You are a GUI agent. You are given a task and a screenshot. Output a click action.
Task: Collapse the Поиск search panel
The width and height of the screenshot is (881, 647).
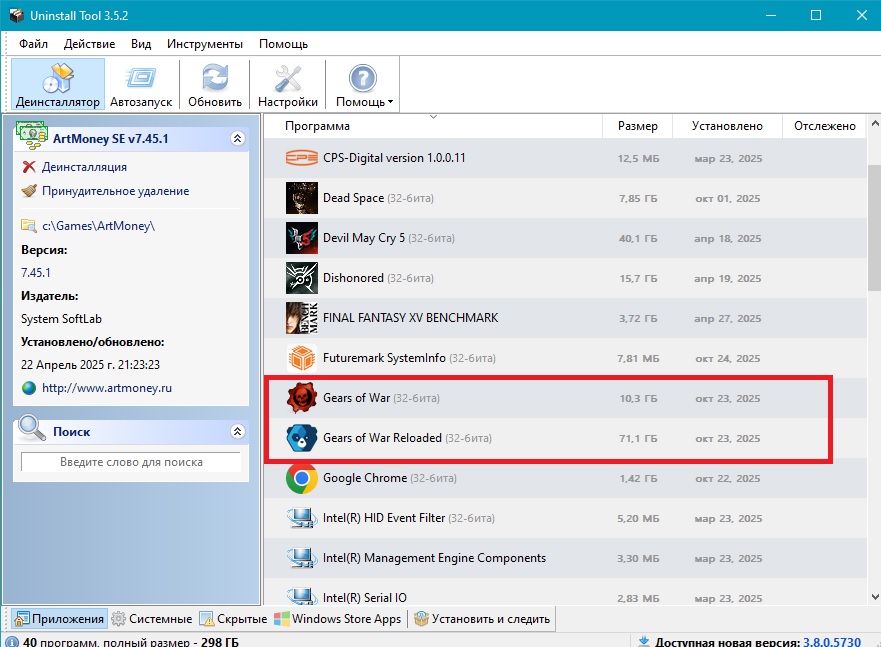coord(238,431)
